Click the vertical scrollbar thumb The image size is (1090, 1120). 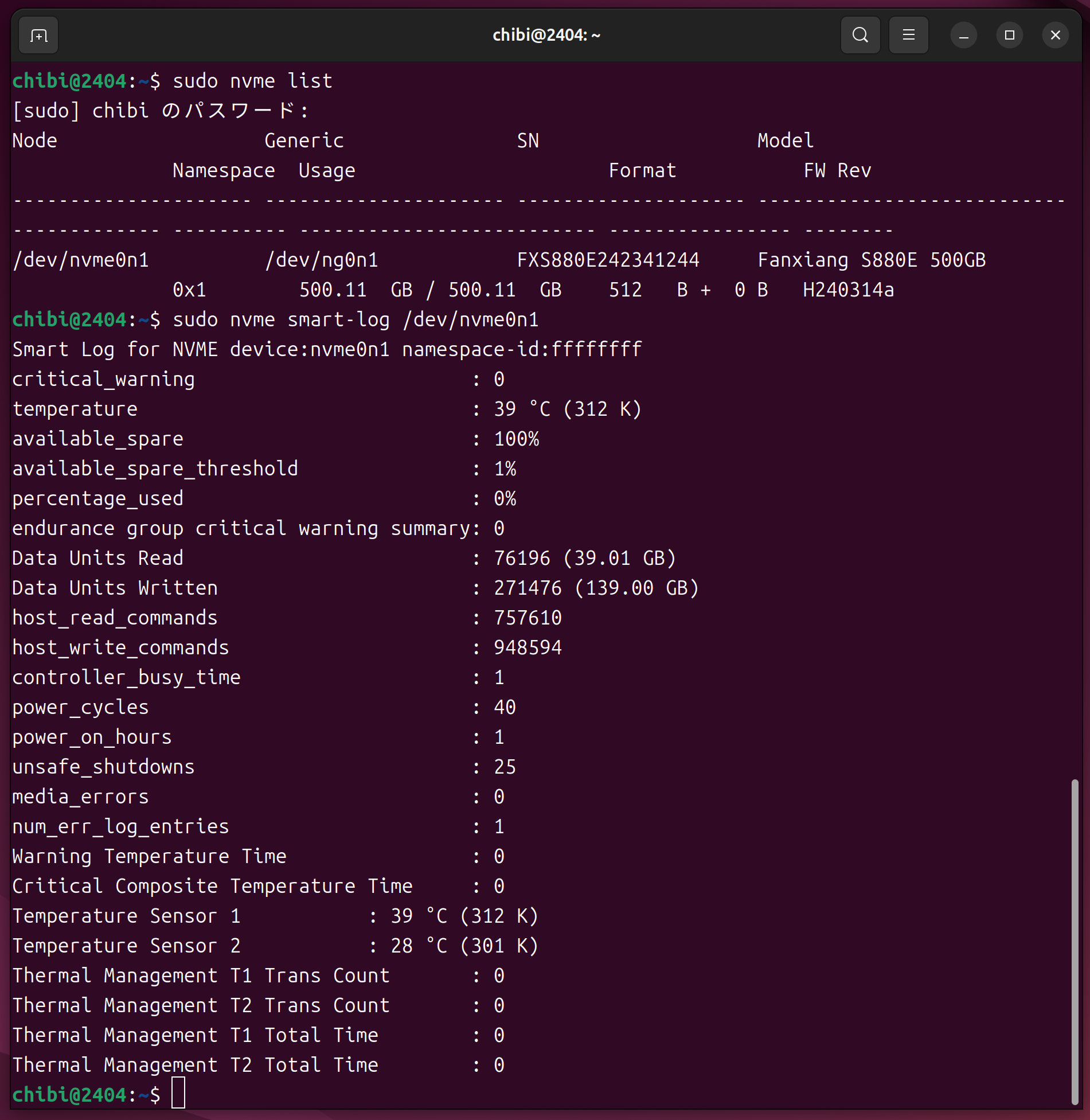pos(1075,941)
